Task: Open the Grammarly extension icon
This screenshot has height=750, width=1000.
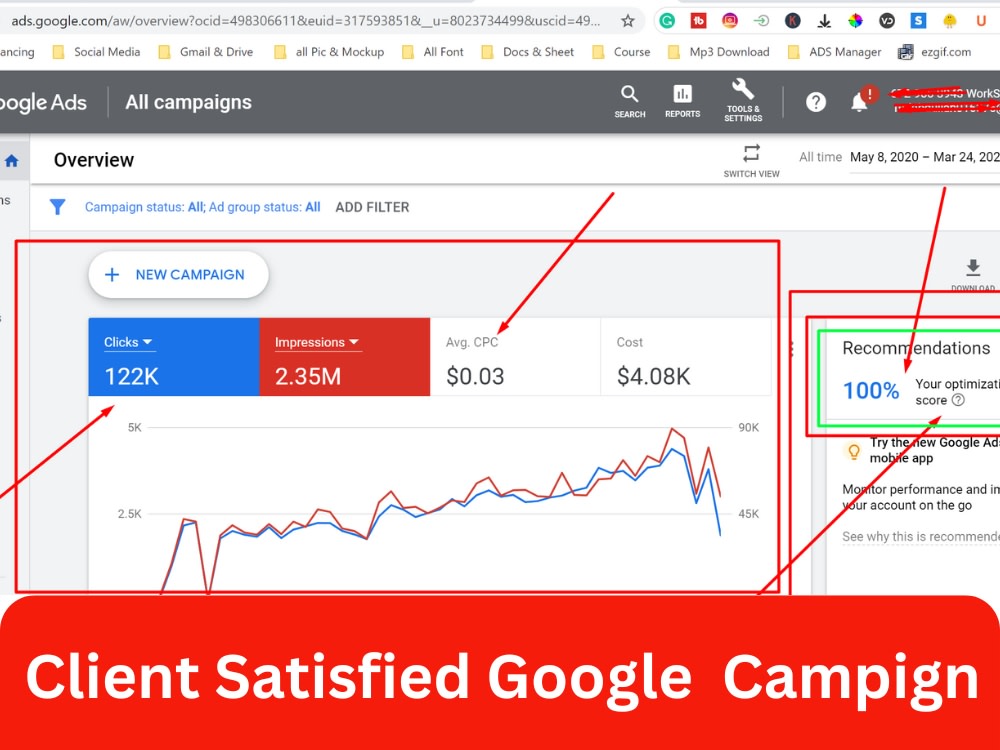Action: click(667, 21)
